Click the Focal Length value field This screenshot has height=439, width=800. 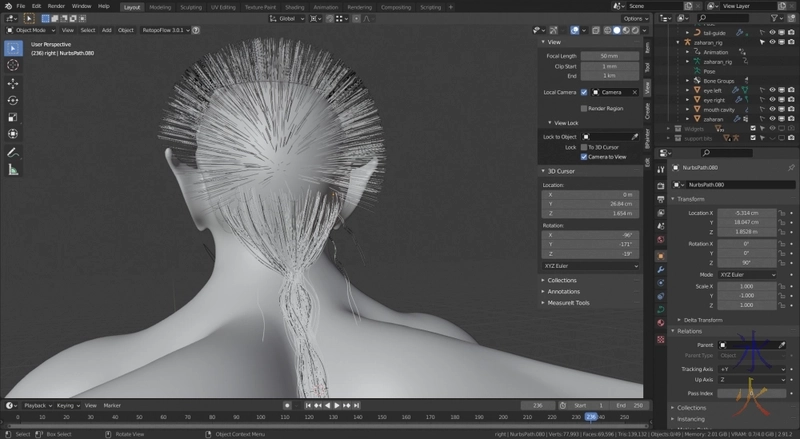click(610, 56)
